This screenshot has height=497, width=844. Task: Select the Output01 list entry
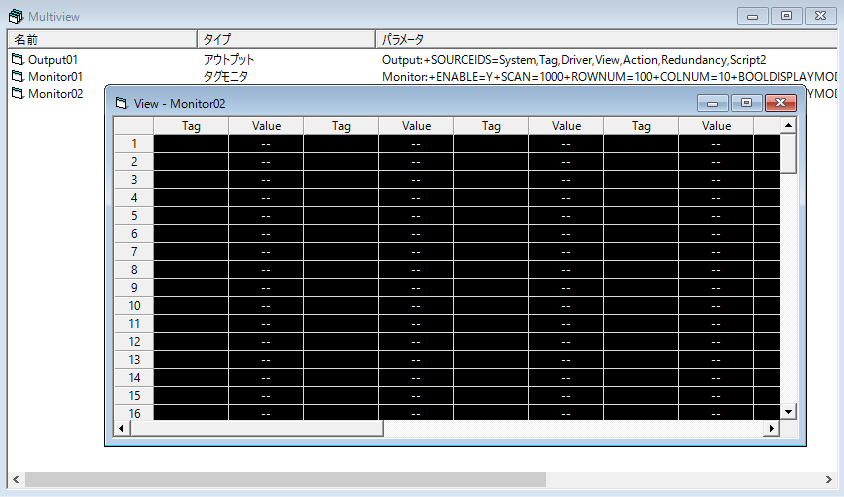(55, 60)
